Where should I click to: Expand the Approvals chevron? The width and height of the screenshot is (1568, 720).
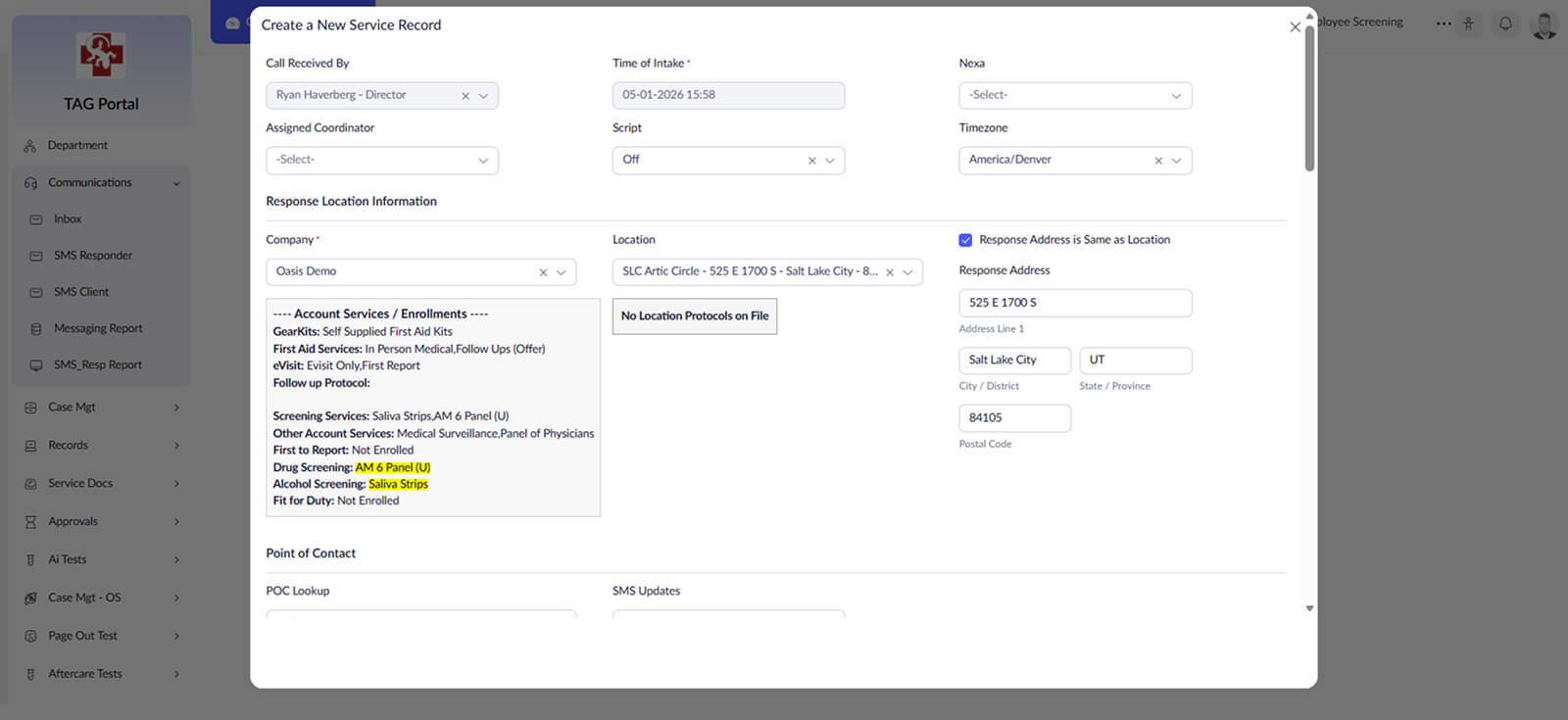point(176,522)
